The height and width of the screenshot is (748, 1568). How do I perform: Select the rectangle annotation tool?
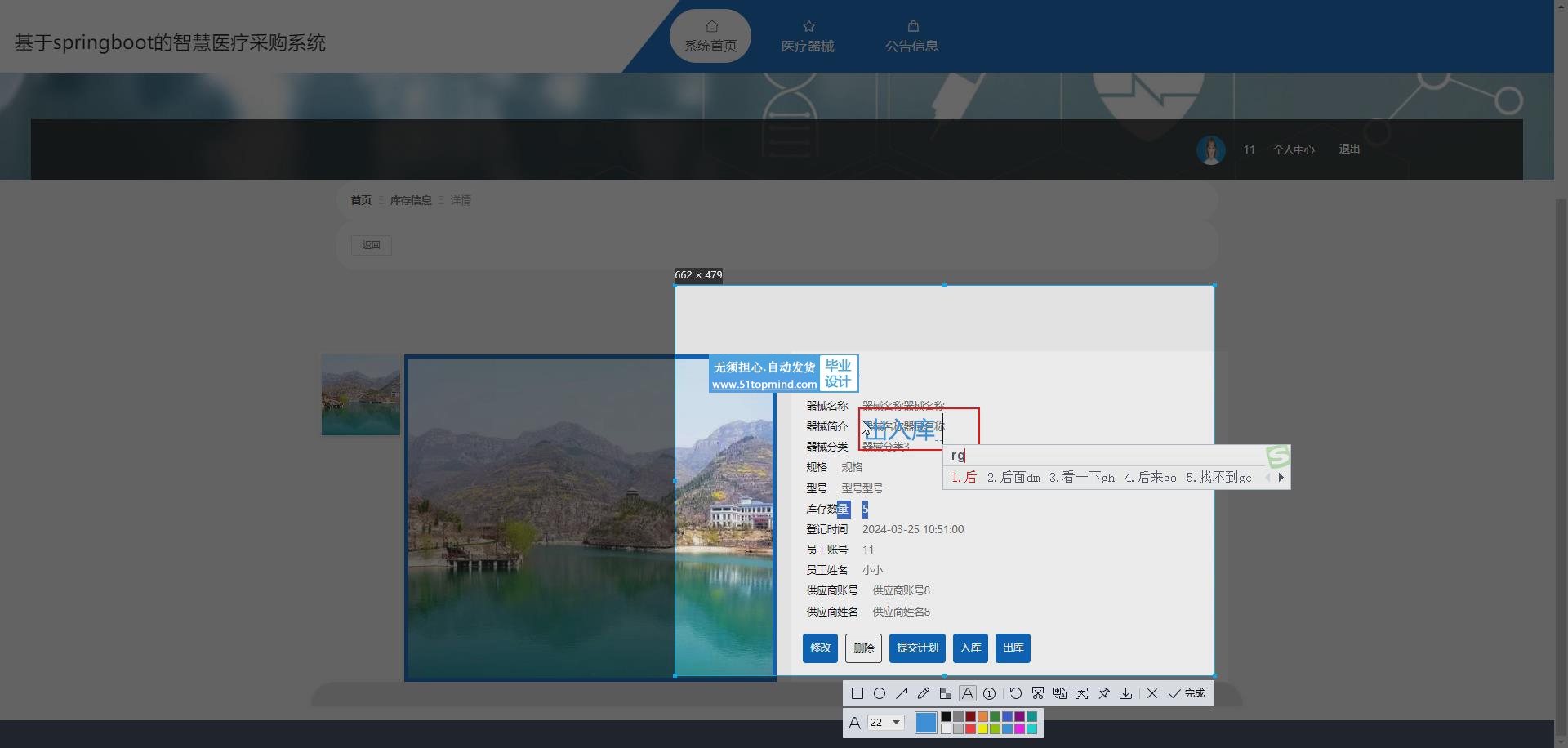click(x=857, y=693)
